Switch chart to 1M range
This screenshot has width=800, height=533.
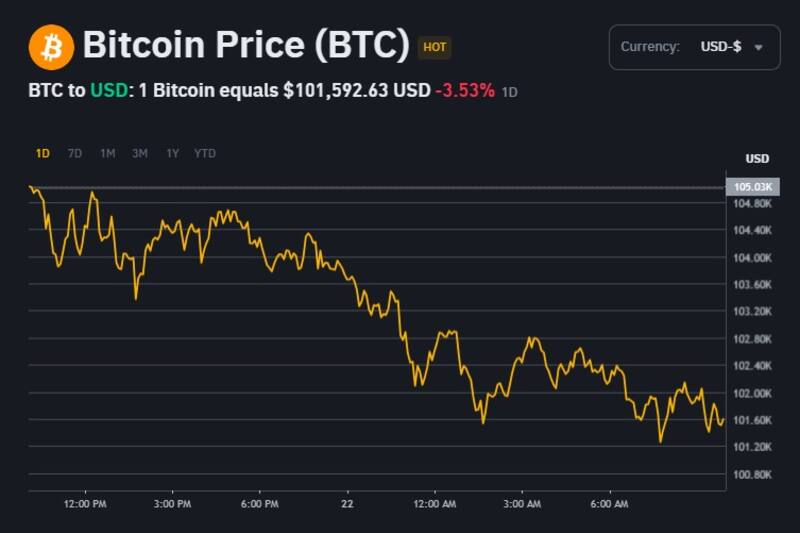(x=107, y=153)
